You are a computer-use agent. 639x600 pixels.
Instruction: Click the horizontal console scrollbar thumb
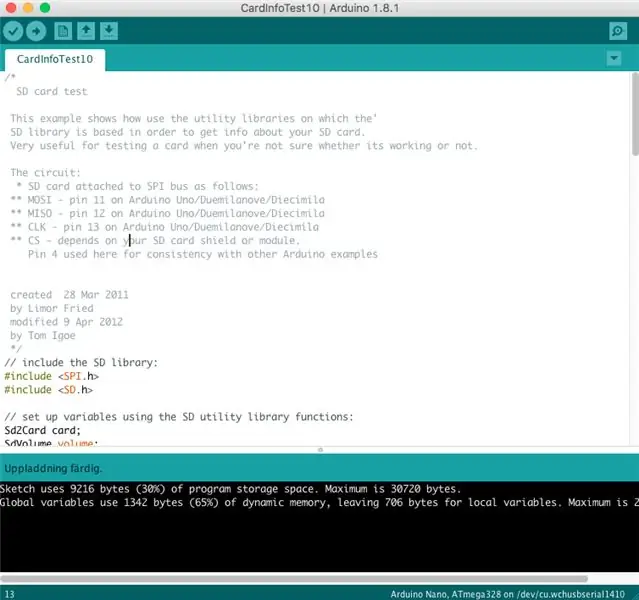click(x=294, y=579)
